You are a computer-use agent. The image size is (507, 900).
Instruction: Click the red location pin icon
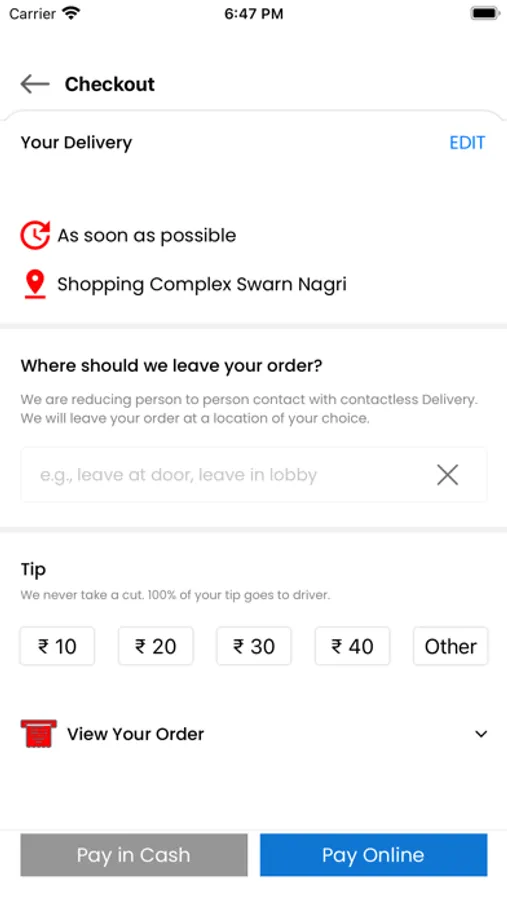pyautogui.click(x=35, y=285)
